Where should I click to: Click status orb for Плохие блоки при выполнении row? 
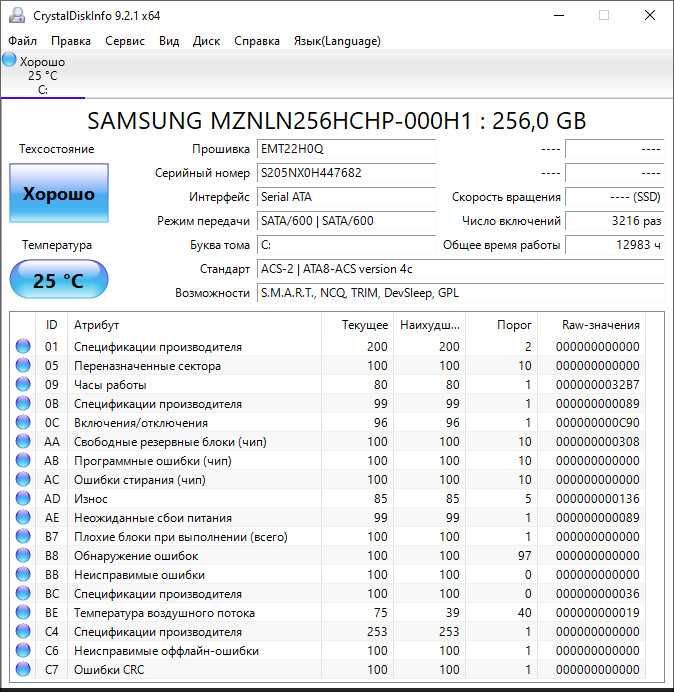point(23,536)
